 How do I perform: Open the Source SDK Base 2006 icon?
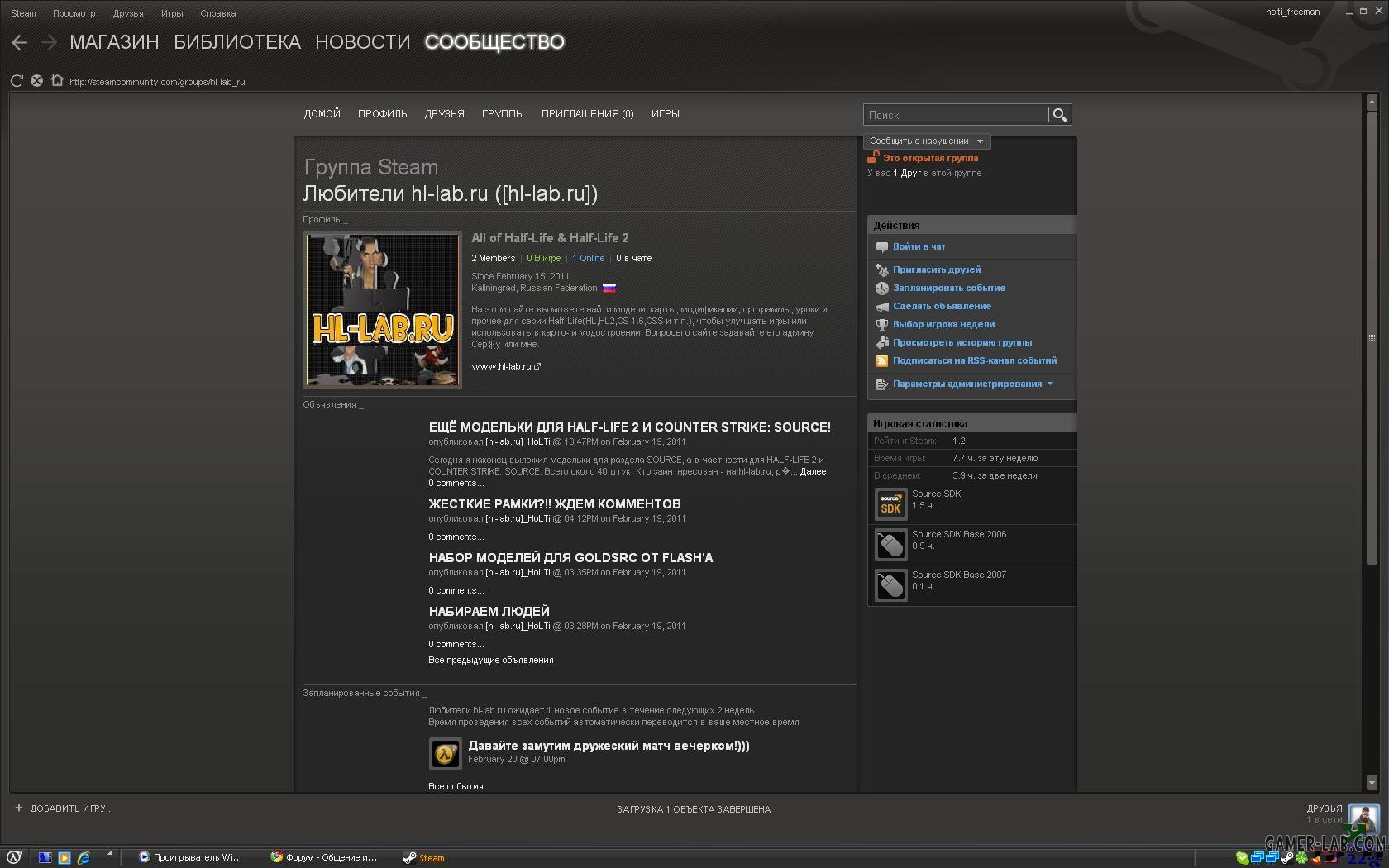[890, 545]
